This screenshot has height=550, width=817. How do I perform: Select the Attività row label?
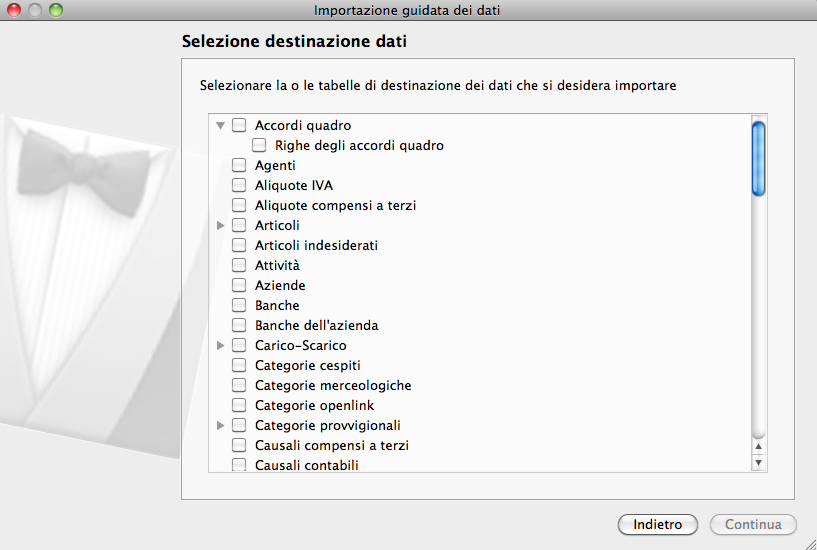tap(277, 266)
